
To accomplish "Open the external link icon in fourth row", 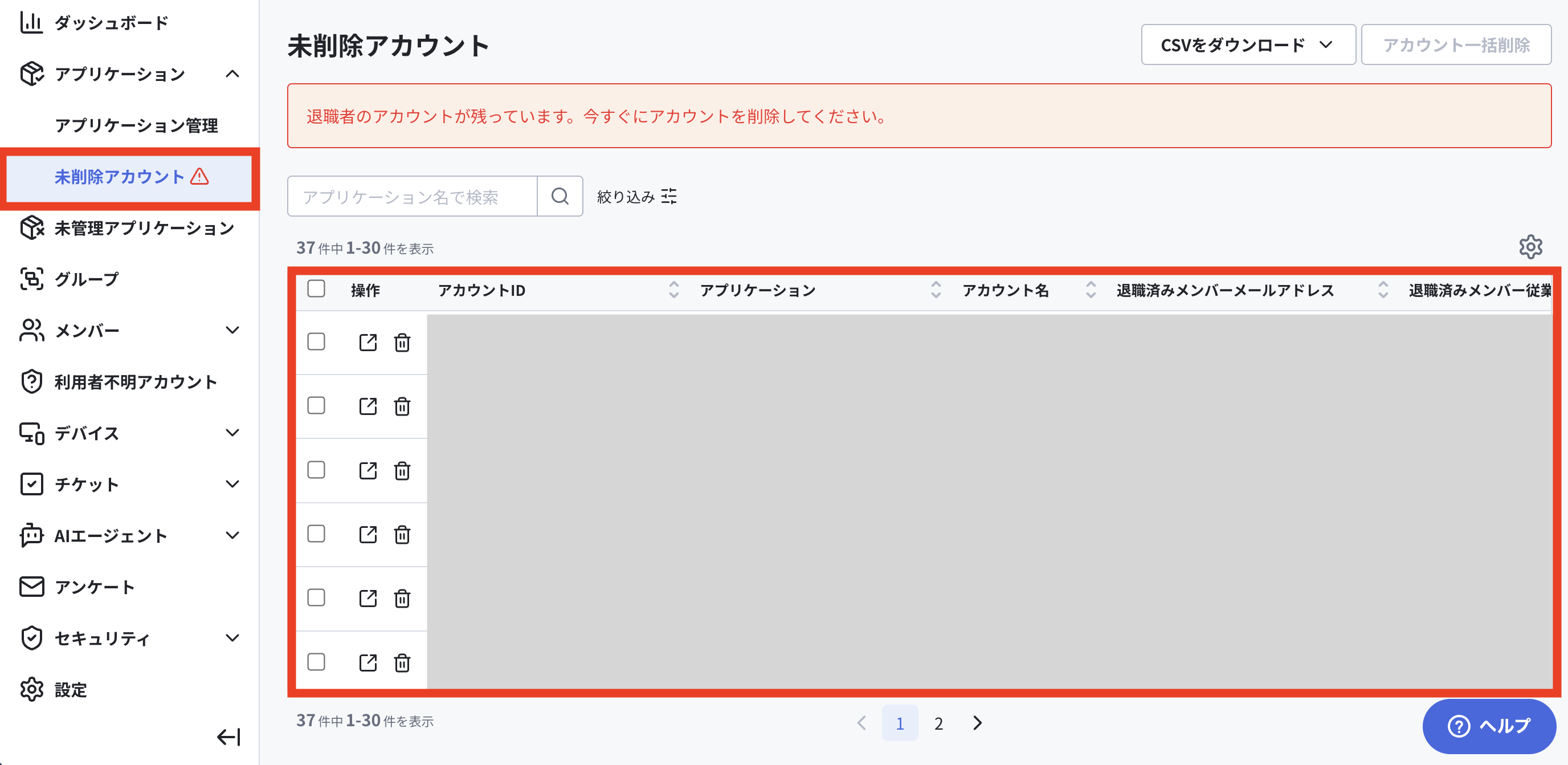I will click(367, 534).
